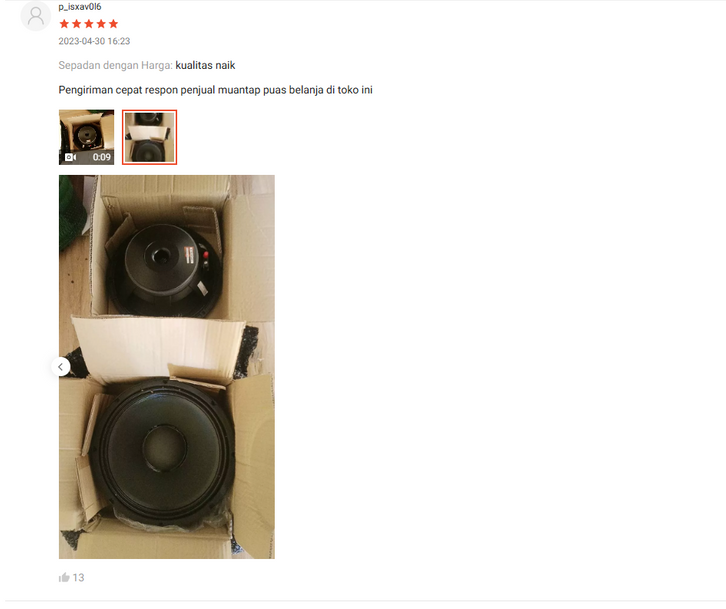
Task: Click the reviewer's default avatar icon
Action: point(36,16)
